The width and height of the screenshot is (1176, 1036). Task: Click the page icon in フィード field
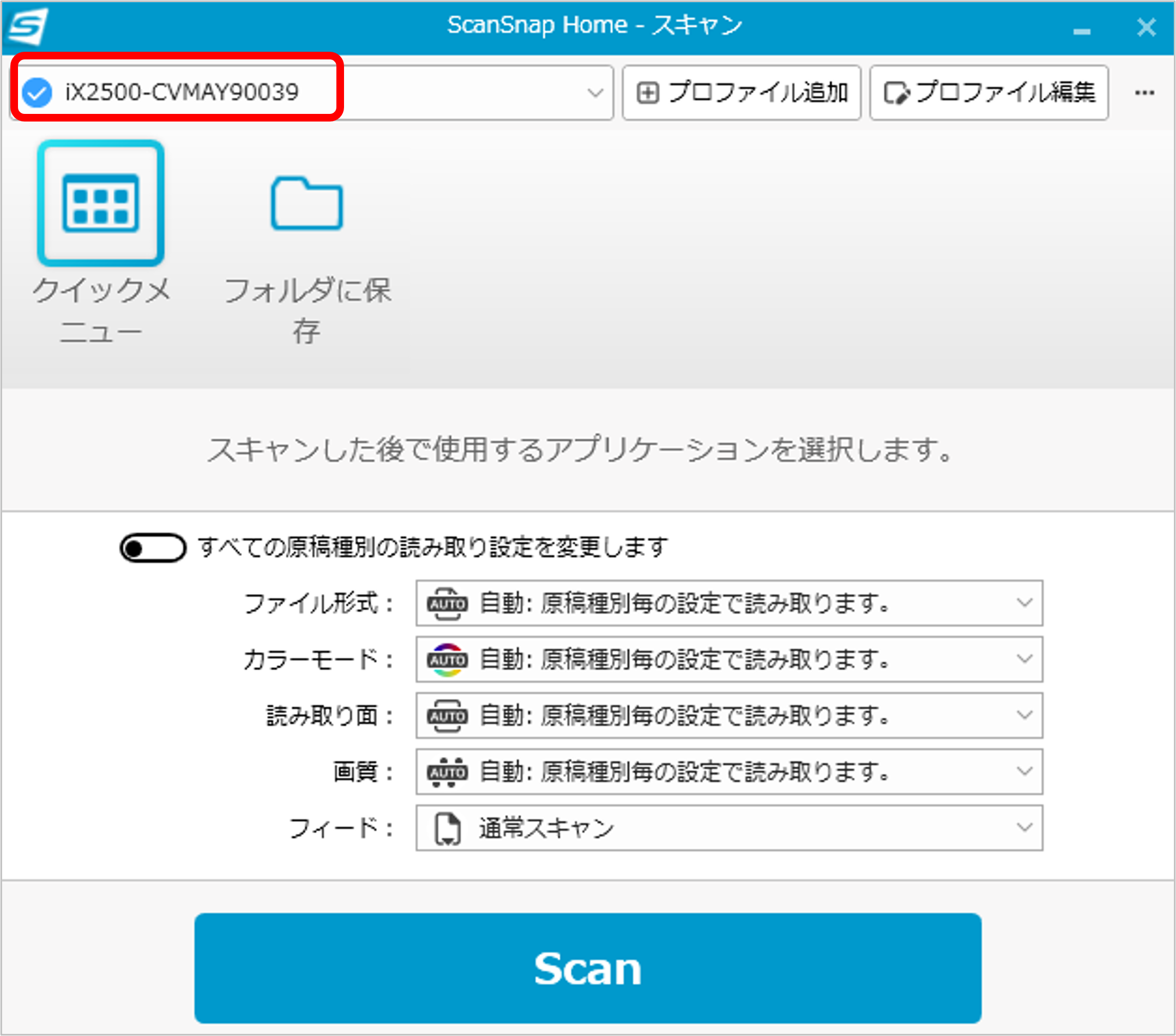448,828
